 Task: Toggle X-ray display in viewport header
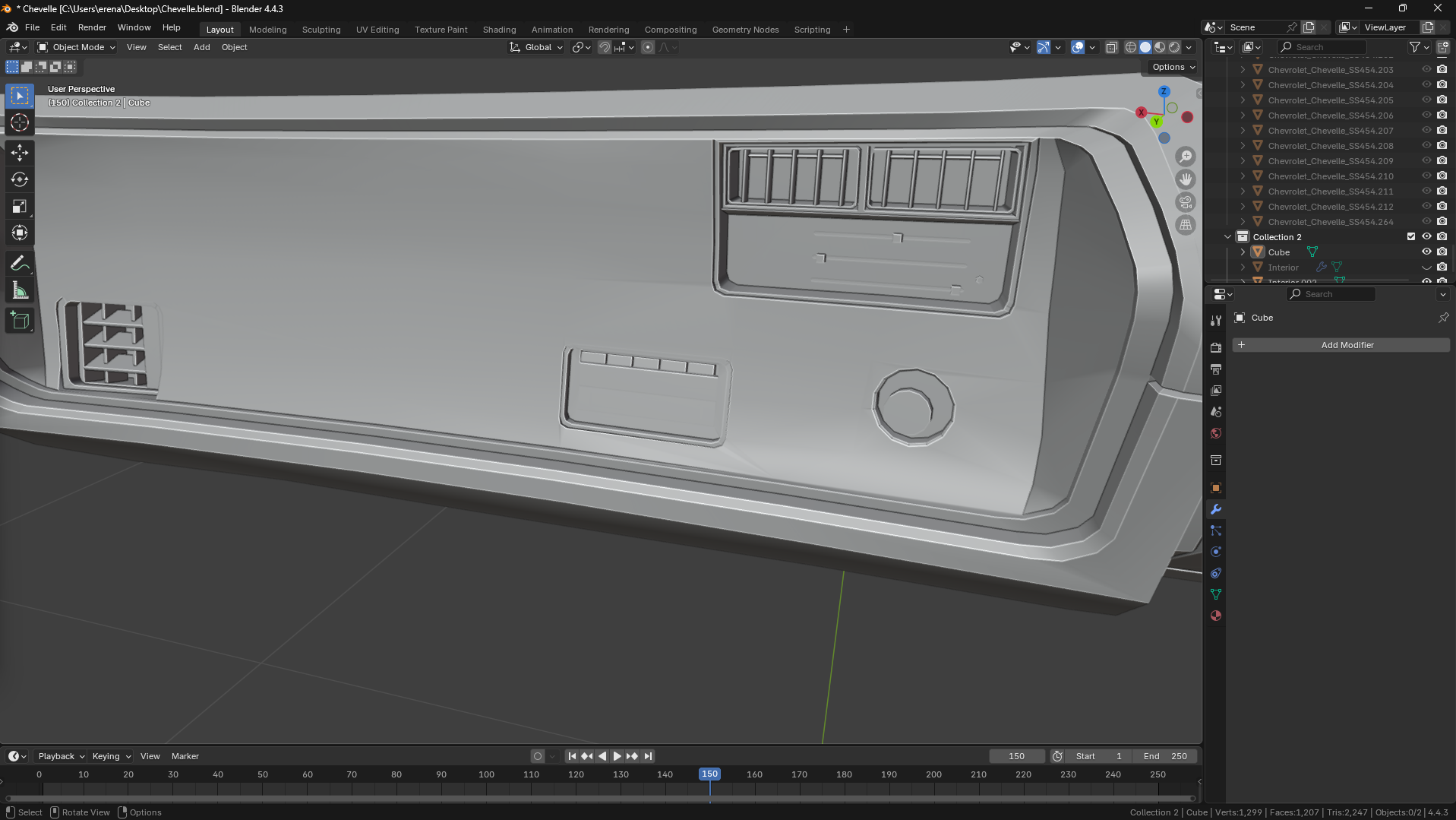tap(1111, 47)
